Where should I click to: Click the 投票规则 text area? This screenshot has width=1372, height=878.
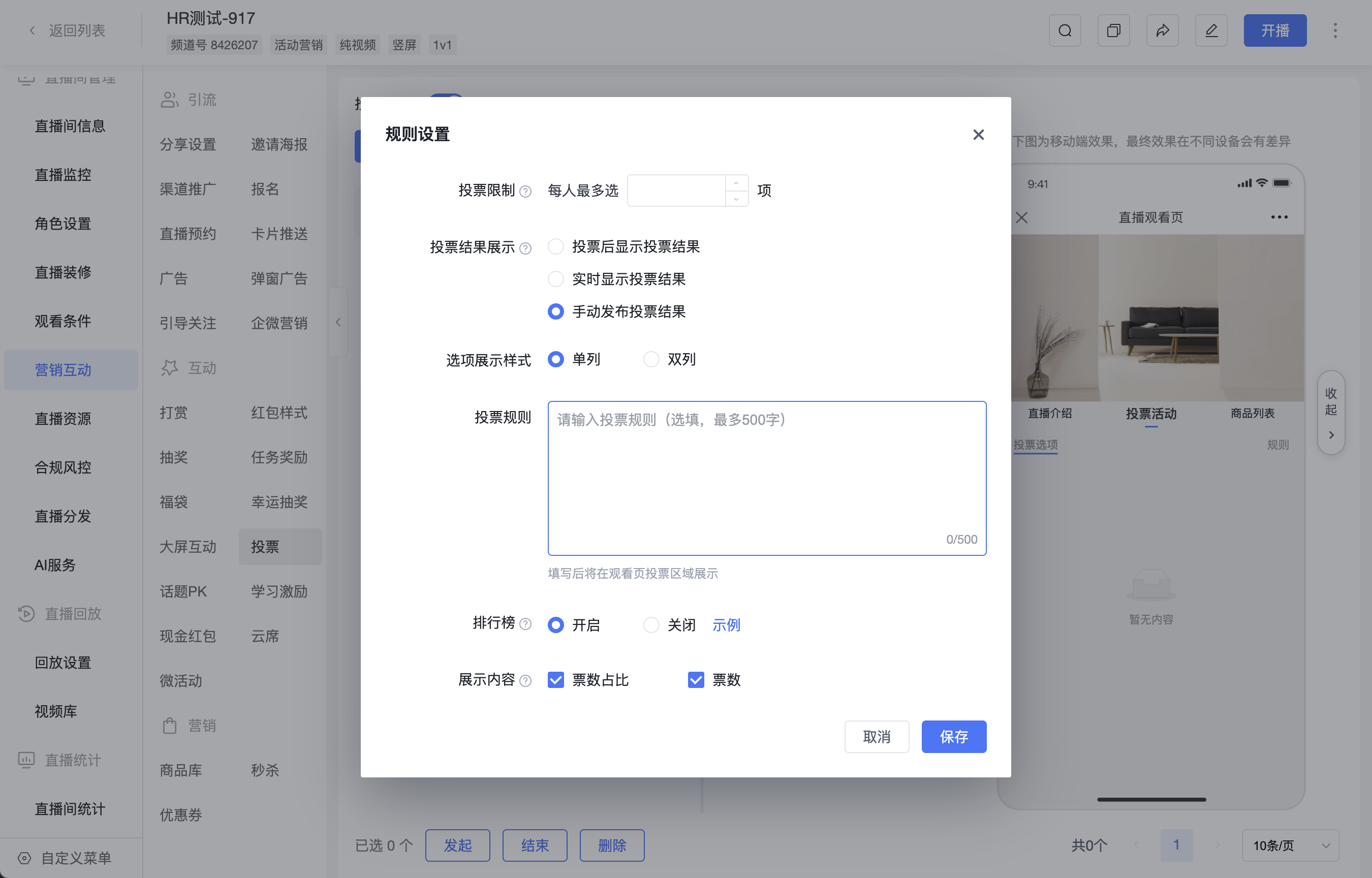(767, 478)
